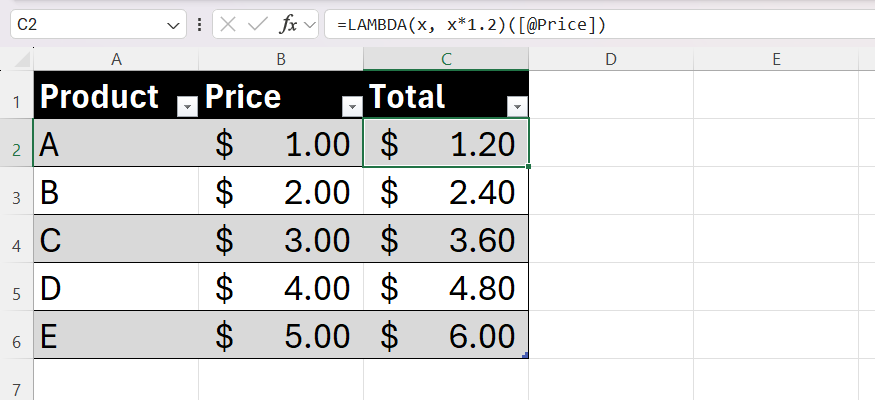Select column B header
The width and height of the screenshot is (875, 400).
(281, 59)
